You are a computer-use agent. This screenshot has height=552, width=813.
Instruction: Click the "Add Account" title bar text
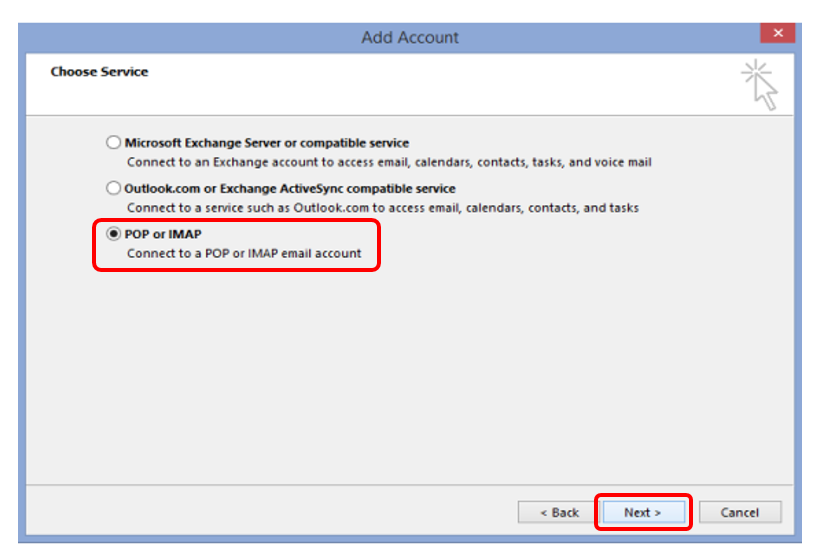(x=410, y=37)
